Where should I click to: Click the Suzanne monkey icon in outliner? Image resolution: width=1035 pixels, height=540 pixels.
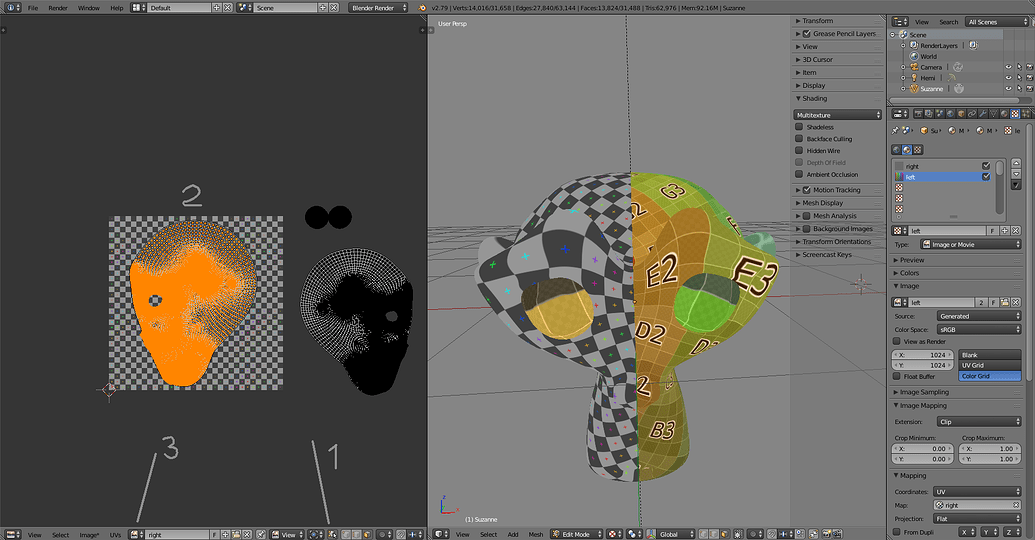(914, 88)
